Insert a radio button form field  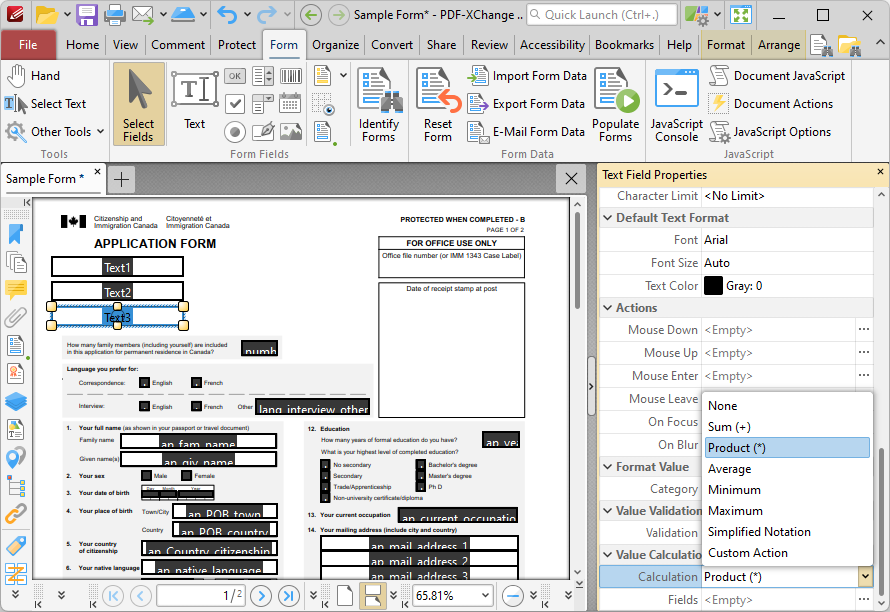(x=234, y=132)
